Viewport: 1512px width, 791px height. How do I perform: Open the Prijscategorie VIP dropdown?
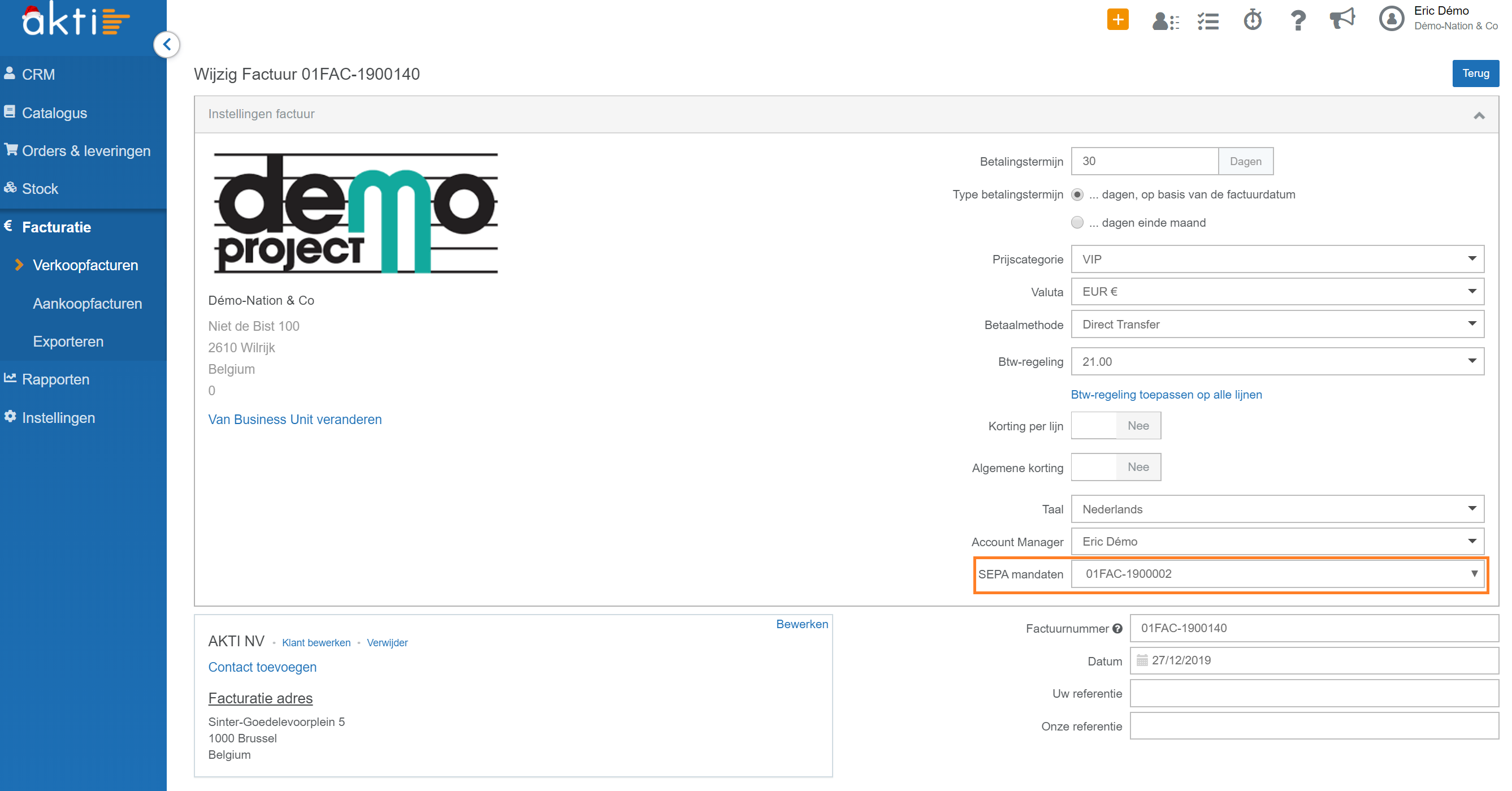tap(1277, 259)
